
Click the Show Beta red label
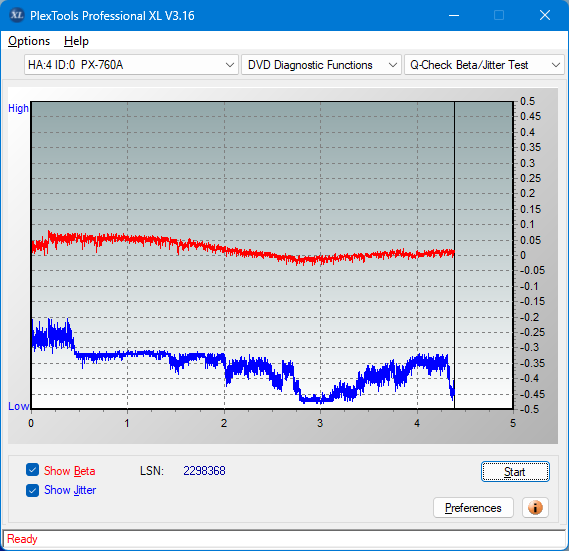click(70, 471)
